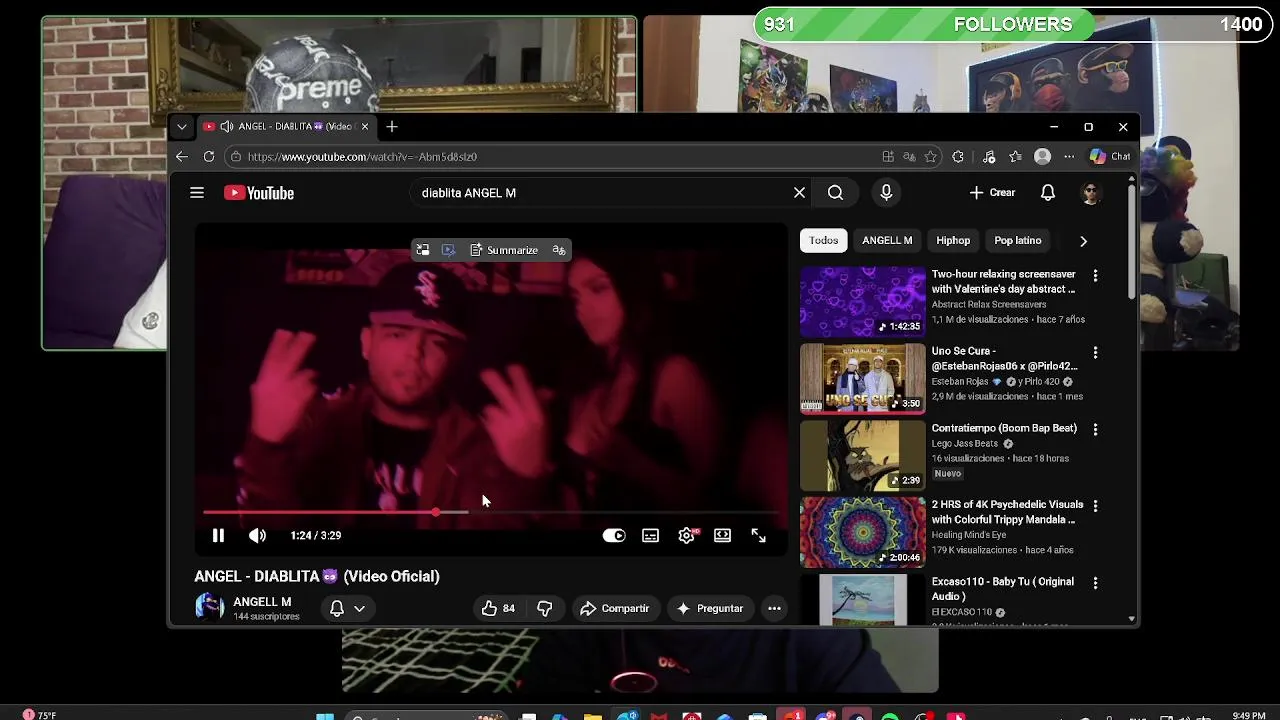This screenshot has height=720, width=1280.
Task: Reload the page with the refresh button
Action: [209, 157]
